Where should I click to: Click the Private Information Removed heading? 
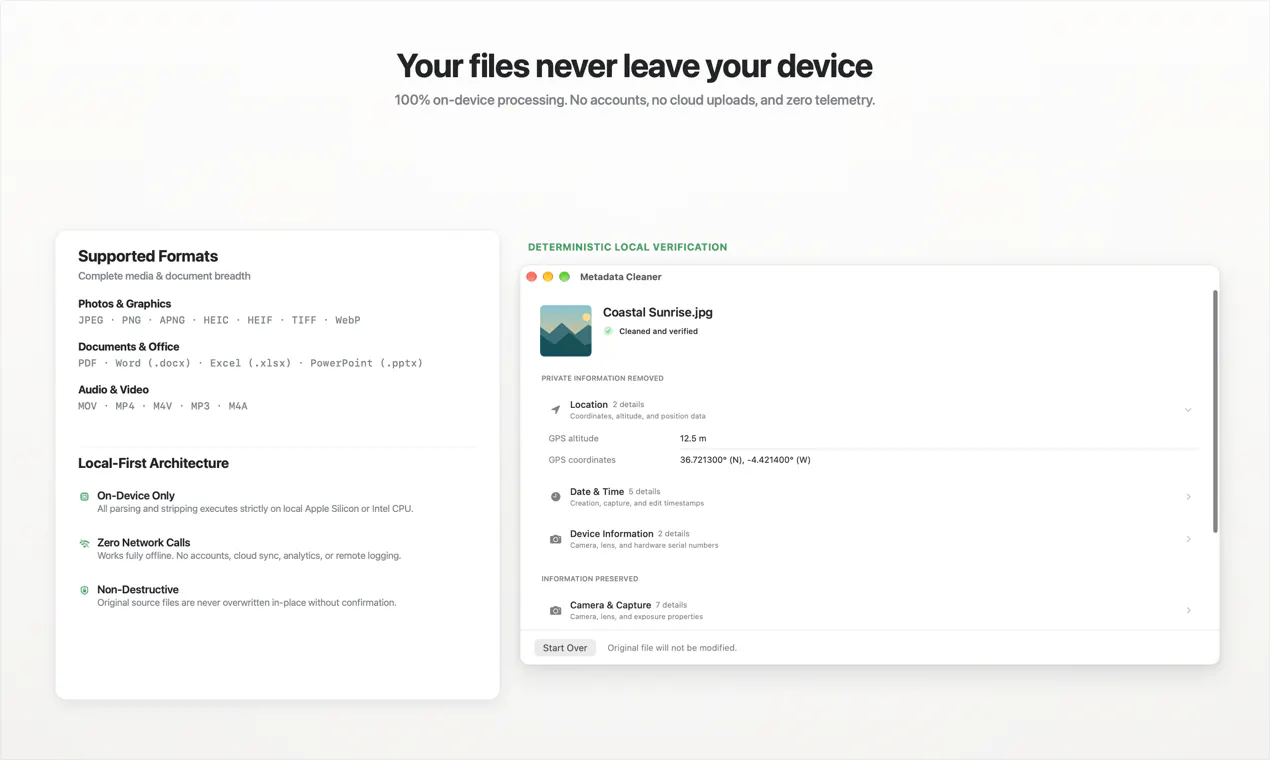pyautogui.click(x=602, y=378)
